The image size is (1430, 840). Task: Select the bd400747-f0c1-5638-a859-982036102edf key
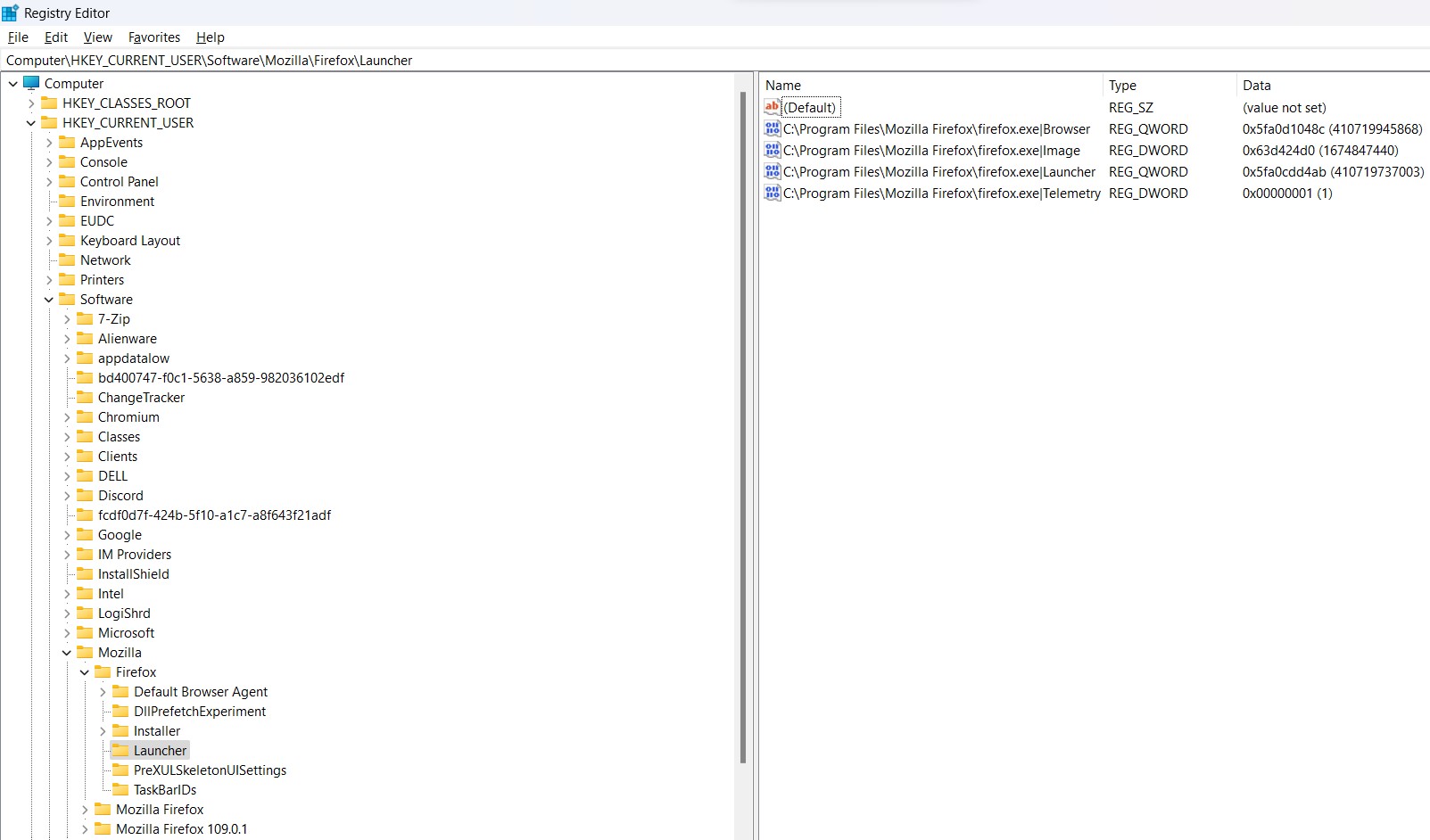[x=221, y=378]
